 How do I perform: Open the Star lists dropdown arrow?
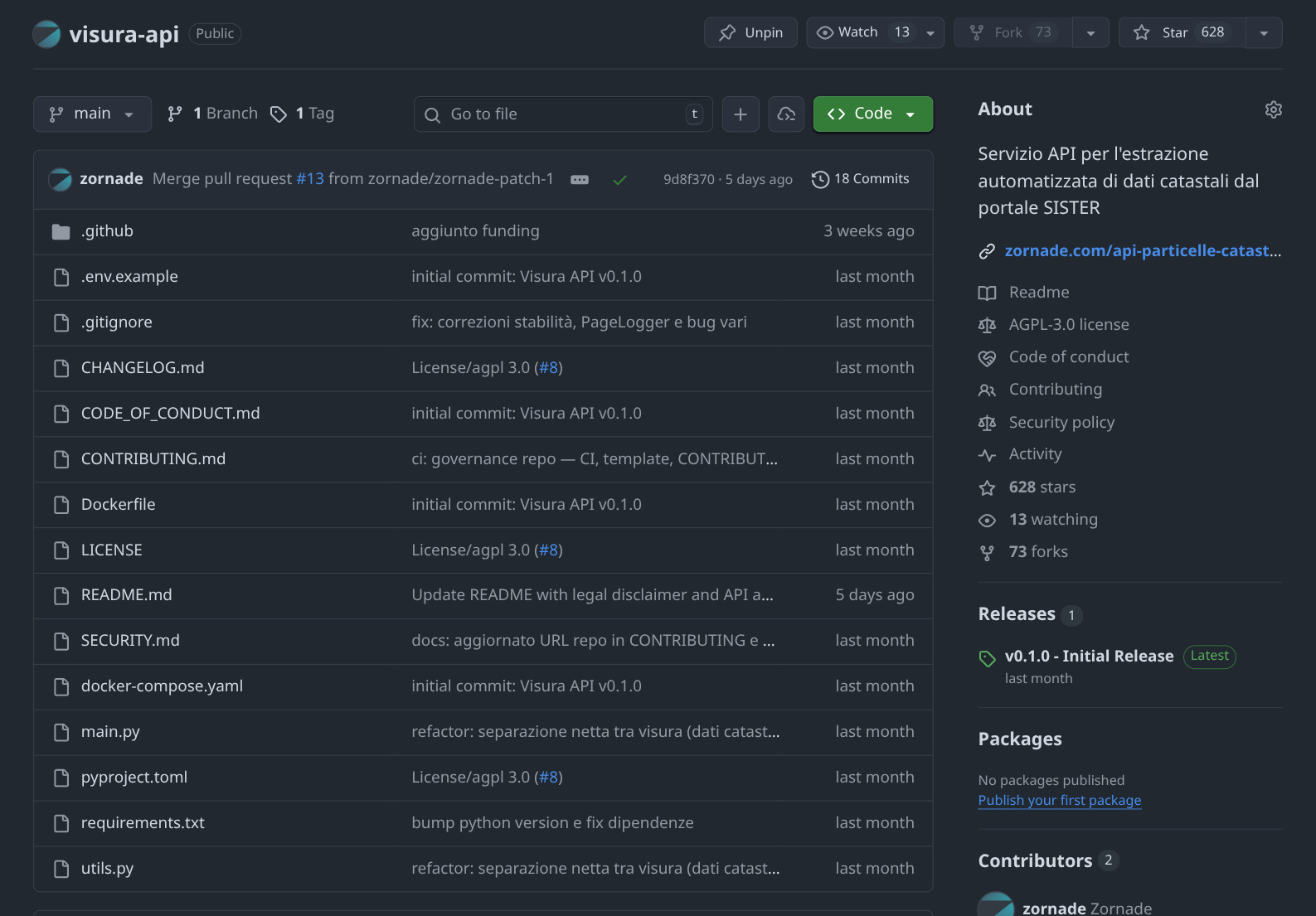(x=1264, y=32)
